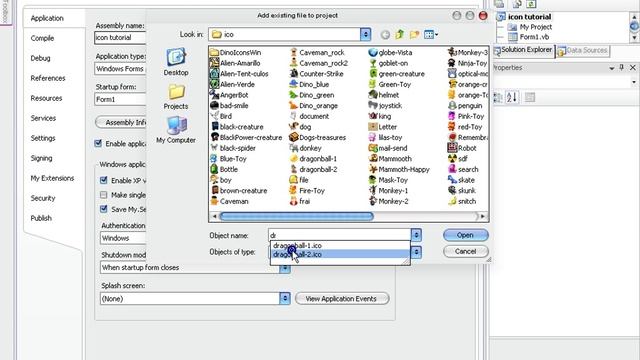Select the snitch icon file
Screen dimensions: 640x360
(462, 201)
